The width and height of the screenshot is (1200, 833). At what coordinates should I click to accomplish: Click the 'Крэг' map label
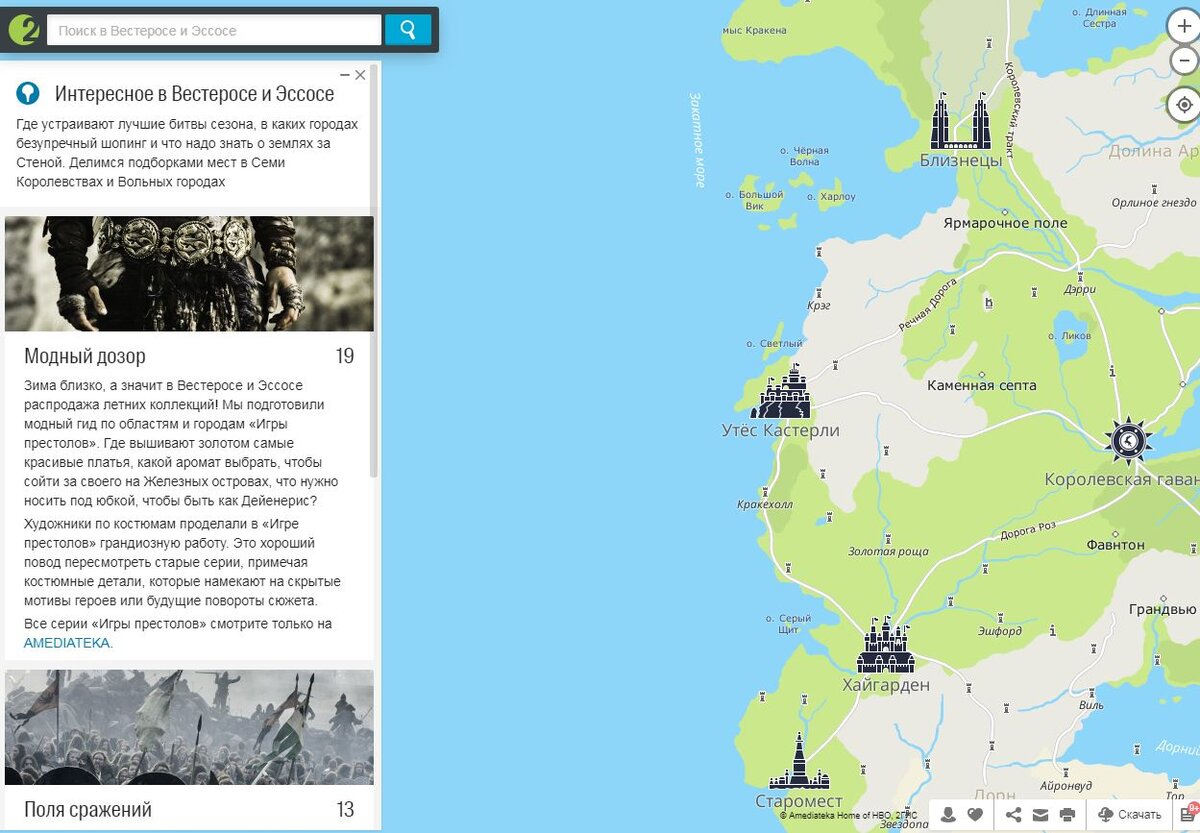click(820, 305)
